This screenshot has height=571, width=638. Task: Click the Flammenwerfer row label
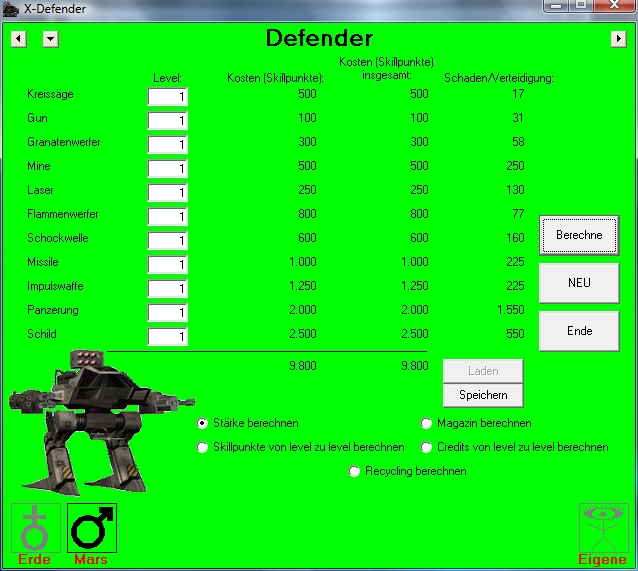point(63,214)
